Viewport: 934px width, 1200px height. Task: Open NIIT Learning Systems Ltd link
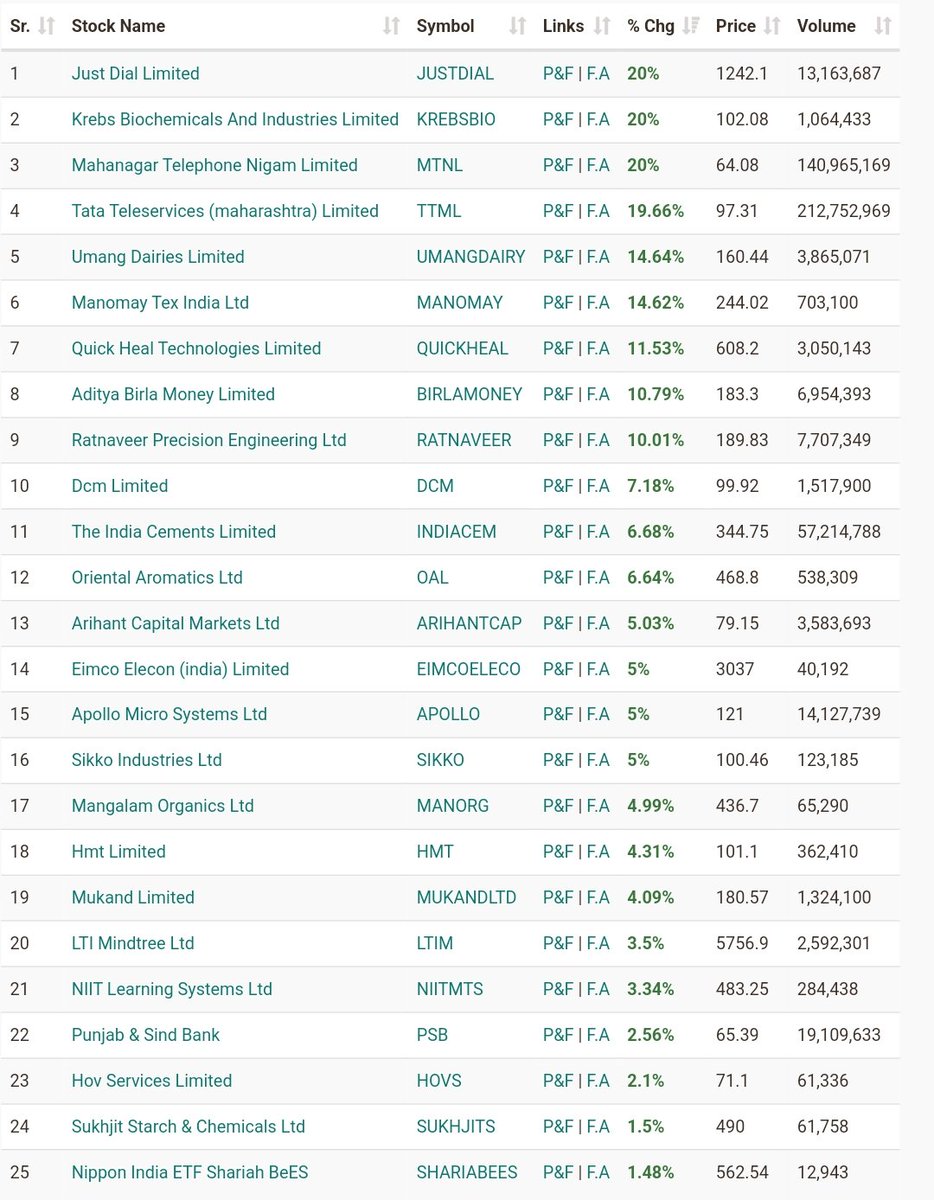(172, 989)
